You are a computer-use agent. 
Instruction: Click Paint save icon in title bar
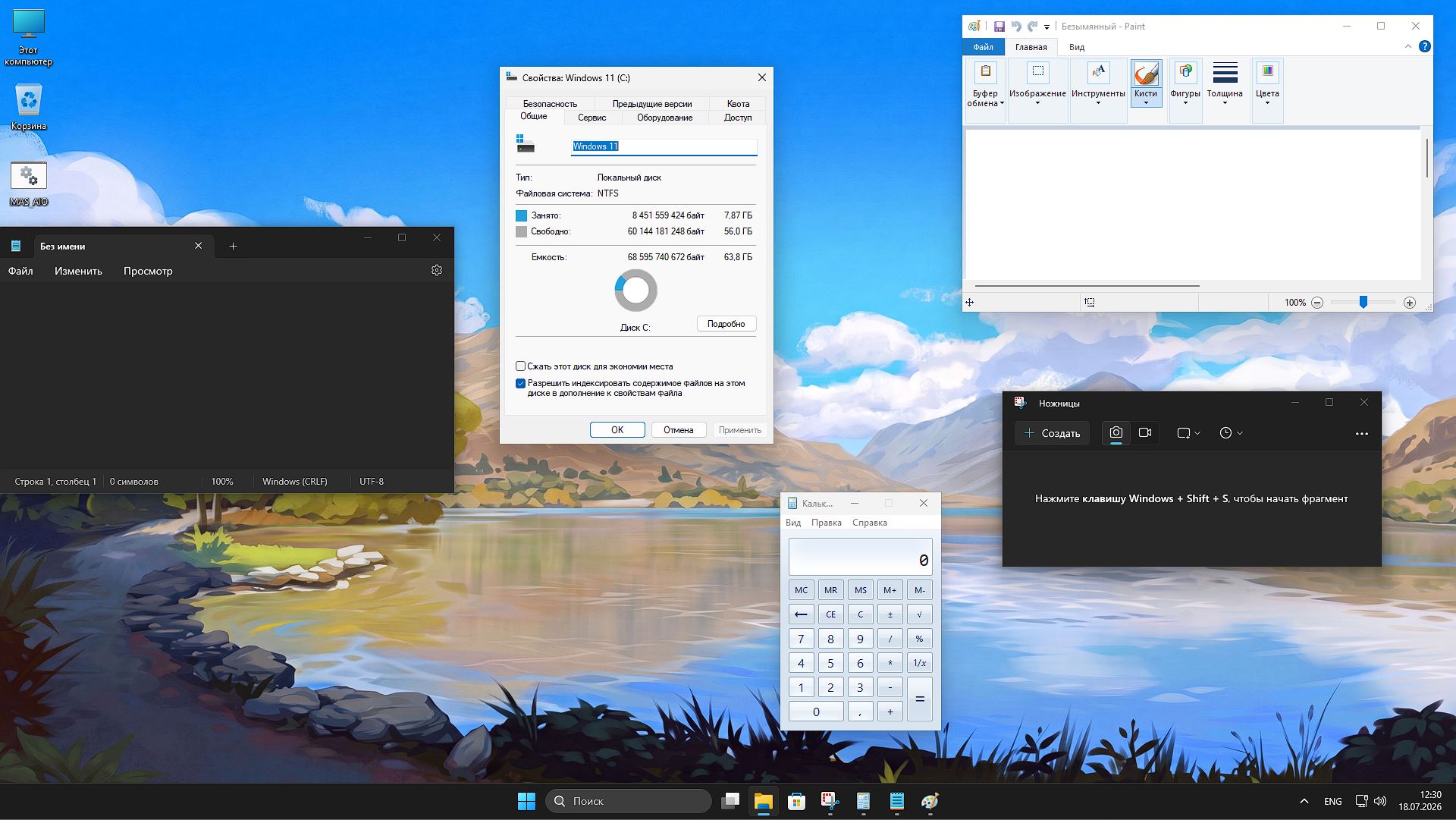tap(999, 27)
